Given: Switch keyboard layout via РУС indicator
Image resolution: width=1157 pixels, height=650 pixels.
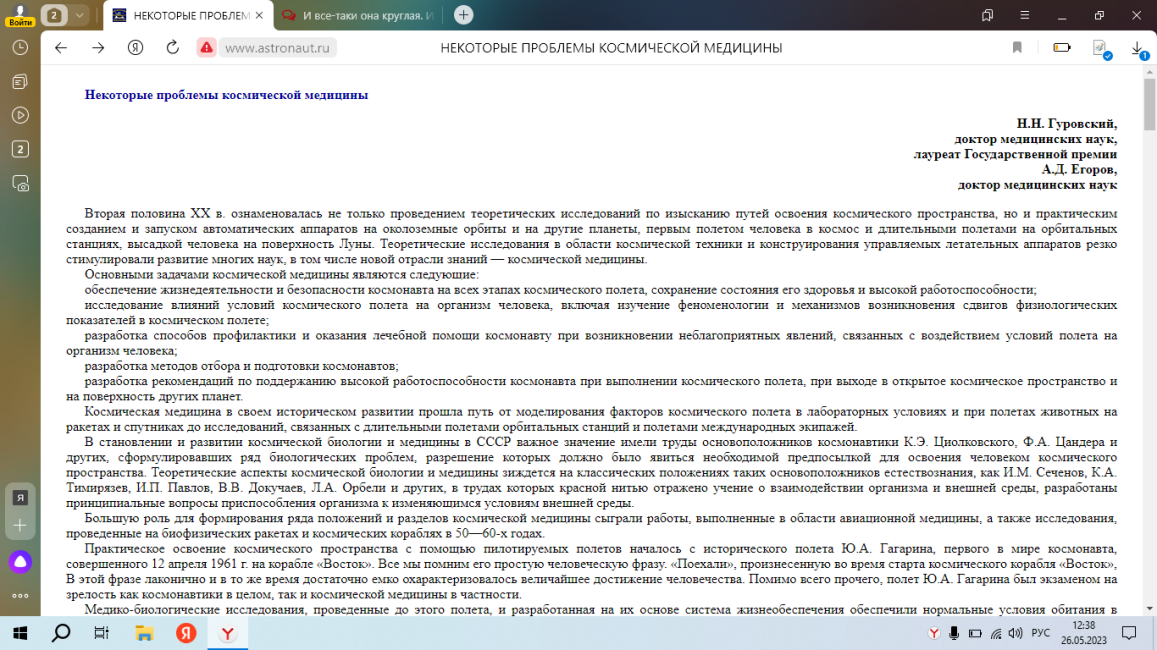Looking at the screenshot, I should (x=1040, y=633).
